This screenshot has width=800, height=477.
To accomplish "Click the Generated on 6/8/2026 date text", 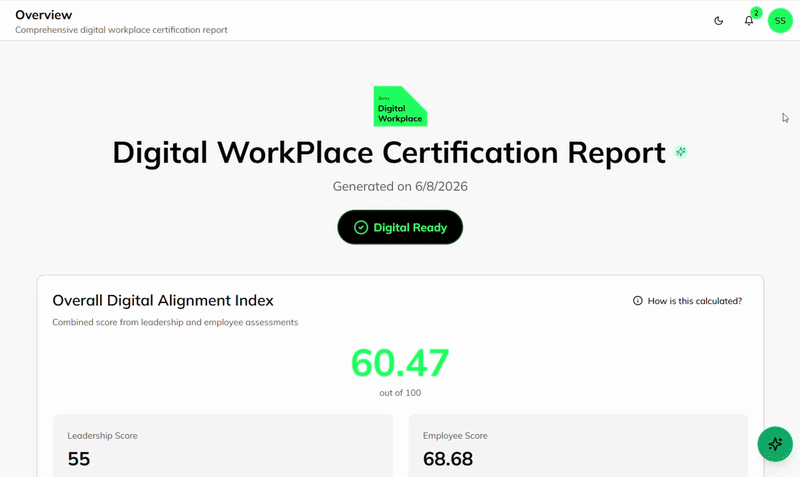I will click(x=400, y=186).
